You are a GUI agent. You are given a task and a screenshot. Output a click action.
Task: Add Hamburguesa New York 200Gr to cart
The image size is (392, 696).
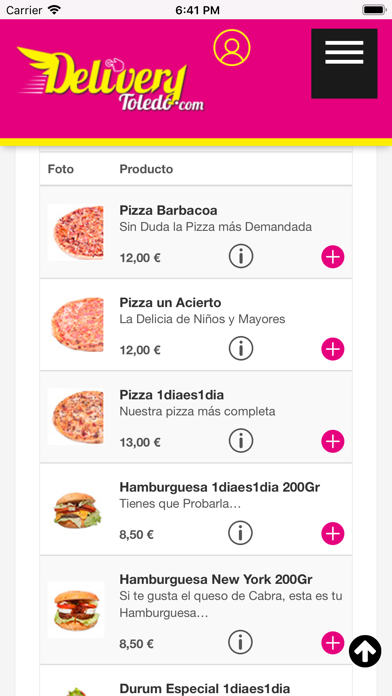[333, 643]
